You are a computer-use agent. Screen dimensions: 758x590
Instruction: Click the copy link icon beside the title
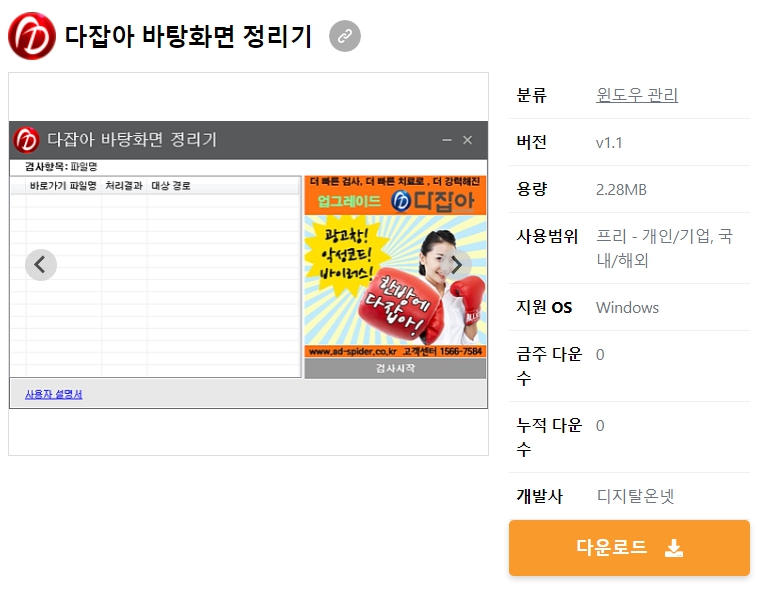point(345,36)
